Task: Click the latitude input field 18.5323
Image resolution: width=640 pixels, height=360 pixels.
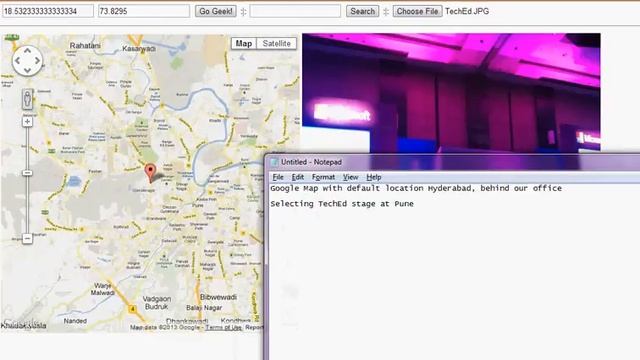Action: [x=47, y=11]
